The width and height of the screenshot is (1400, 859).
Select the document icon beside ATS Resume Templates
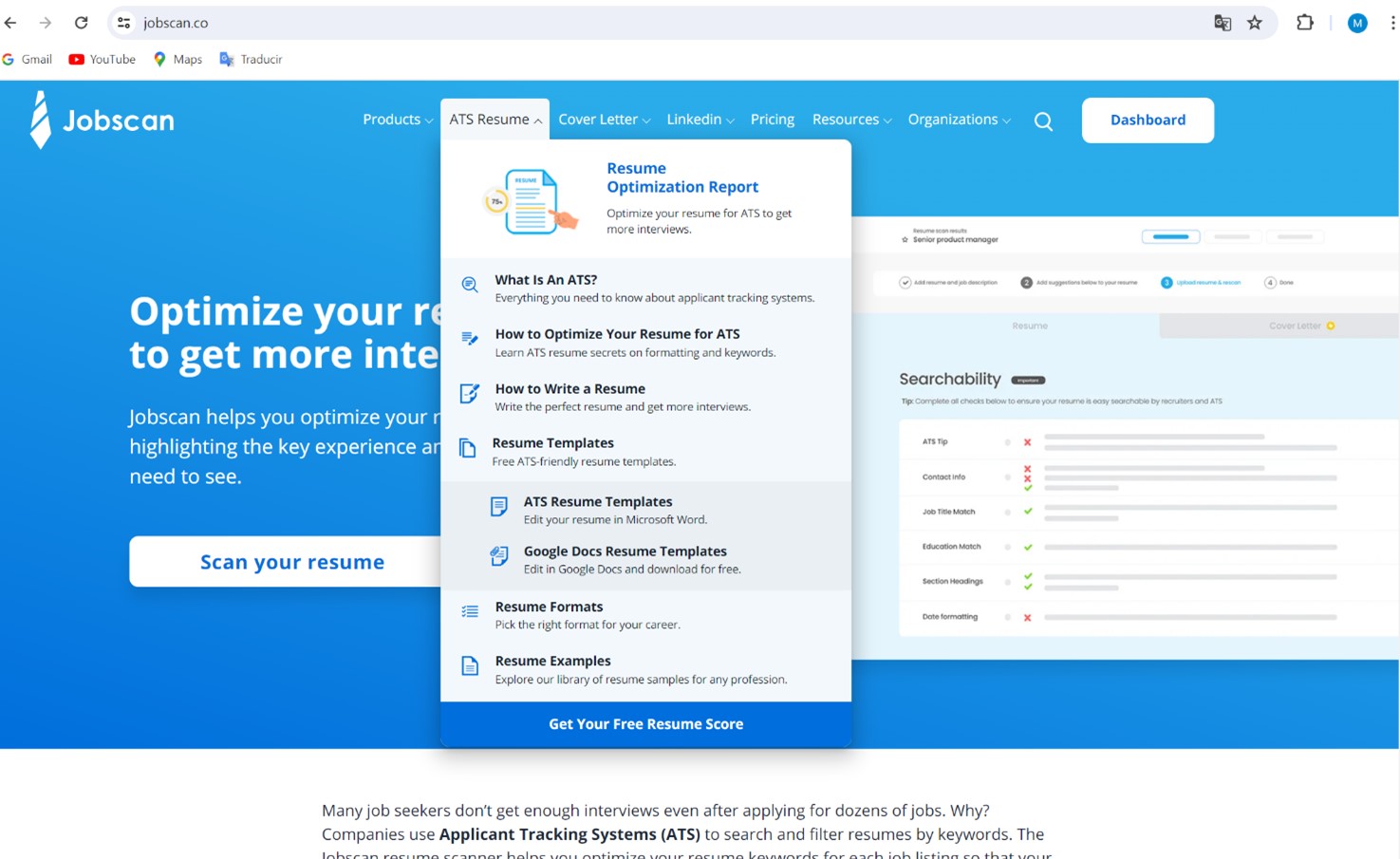(x=499, y=507)
